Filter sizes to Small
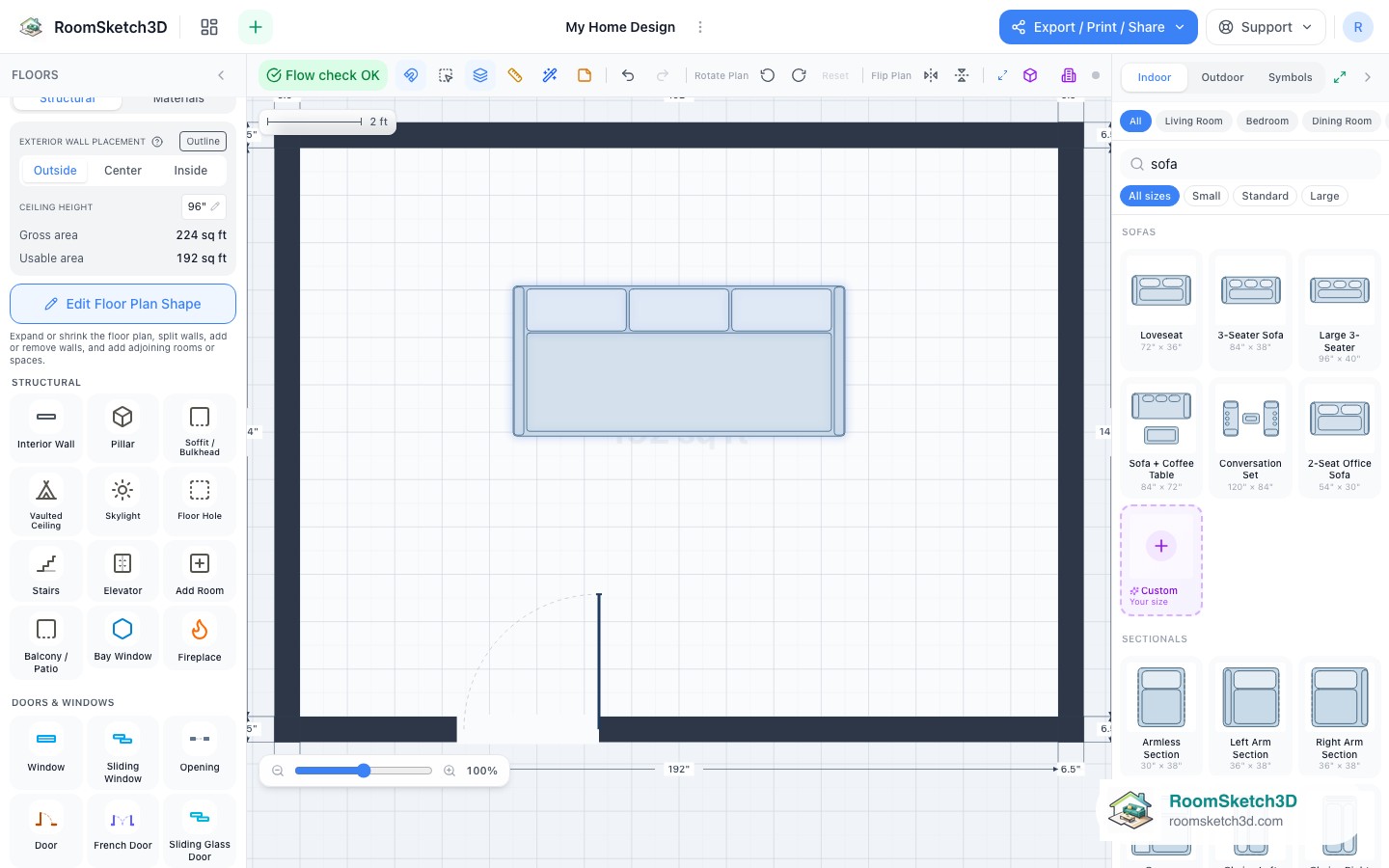Image resolution: width=1389 pixels, height=868 pixels. tap(1206, 196)
